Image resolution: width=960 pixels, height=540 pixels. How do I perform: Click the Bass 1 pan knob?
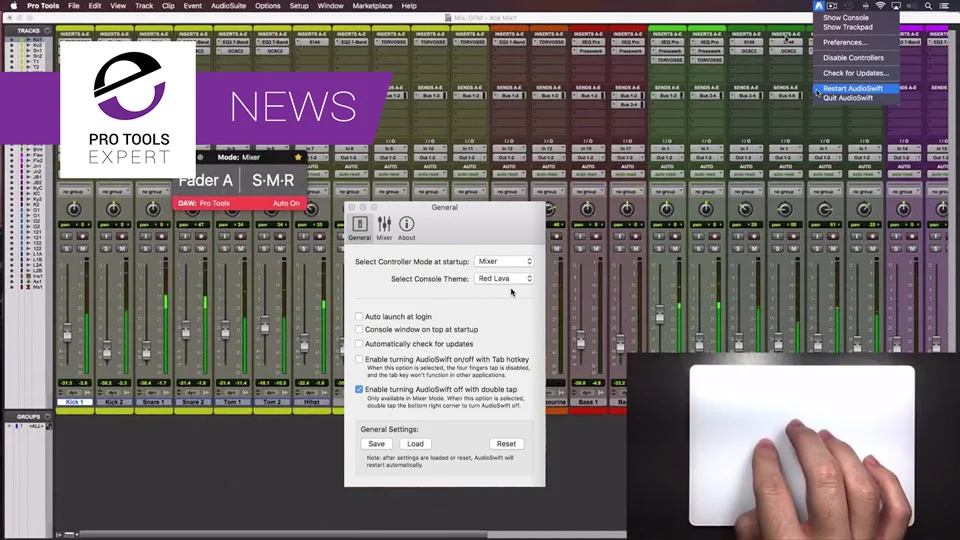point(587,209)
